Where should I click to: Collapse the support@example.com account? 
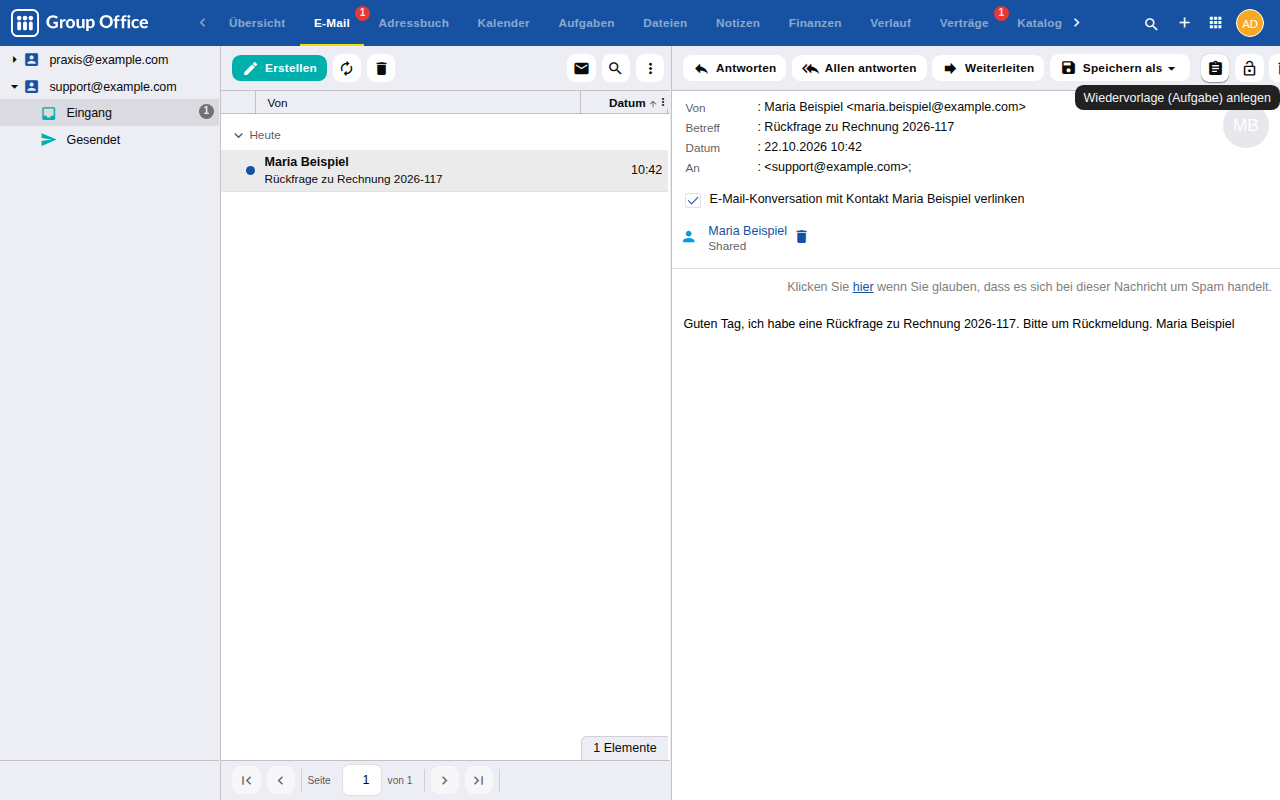pyautogui.click(x=14, y=87)
